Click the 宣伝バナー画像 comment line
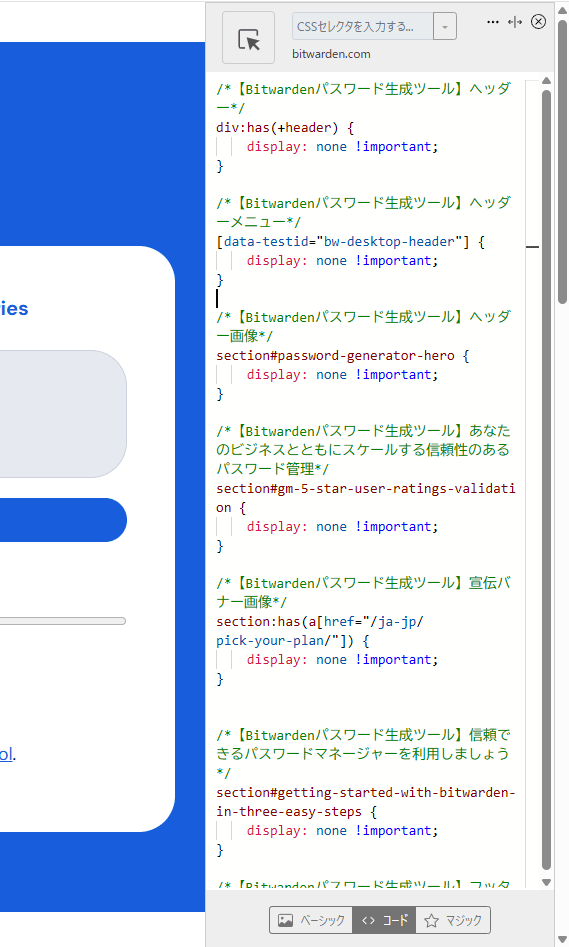The height and width of the screenshot is (947, 569). [363, 592]
